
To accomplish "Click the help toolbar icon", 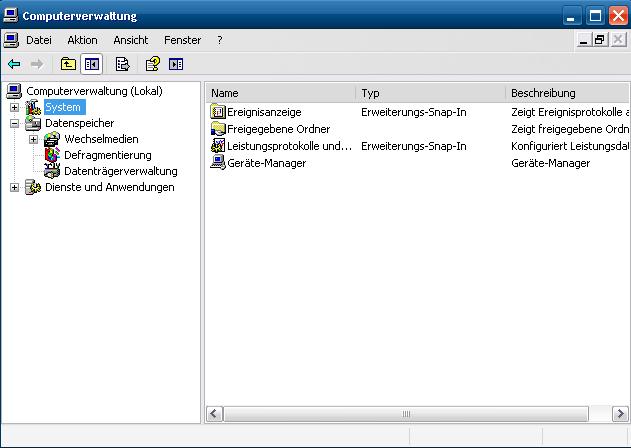I will coord(152,64).
